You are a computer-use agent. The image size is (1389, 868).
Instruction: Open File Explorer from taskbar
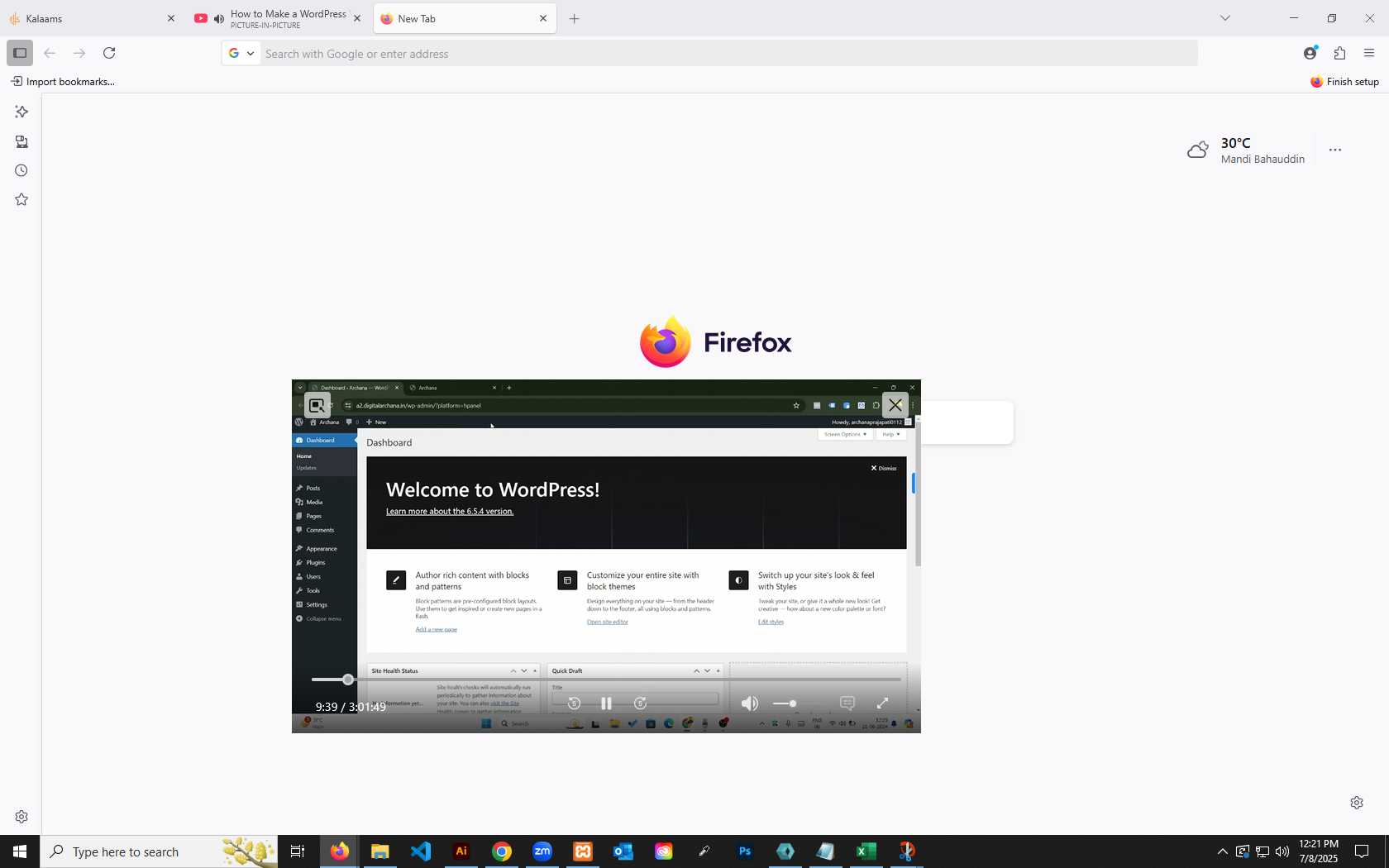[379, 851]
